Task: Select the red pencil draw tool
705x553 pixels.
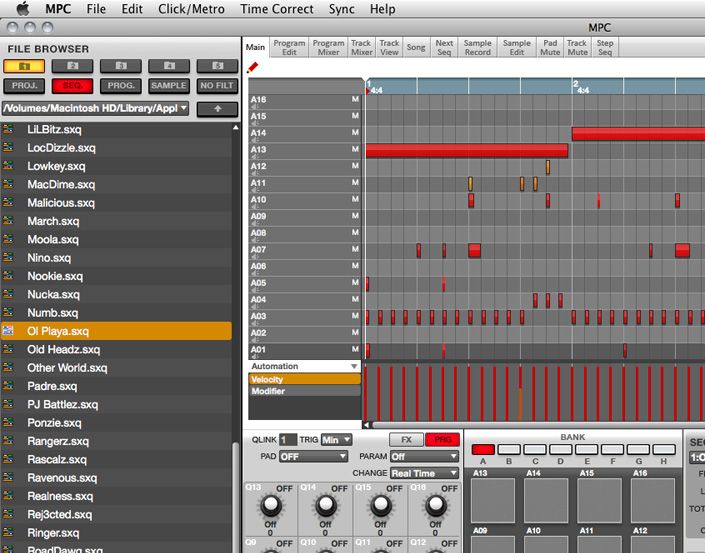Action: click(253, 67)
